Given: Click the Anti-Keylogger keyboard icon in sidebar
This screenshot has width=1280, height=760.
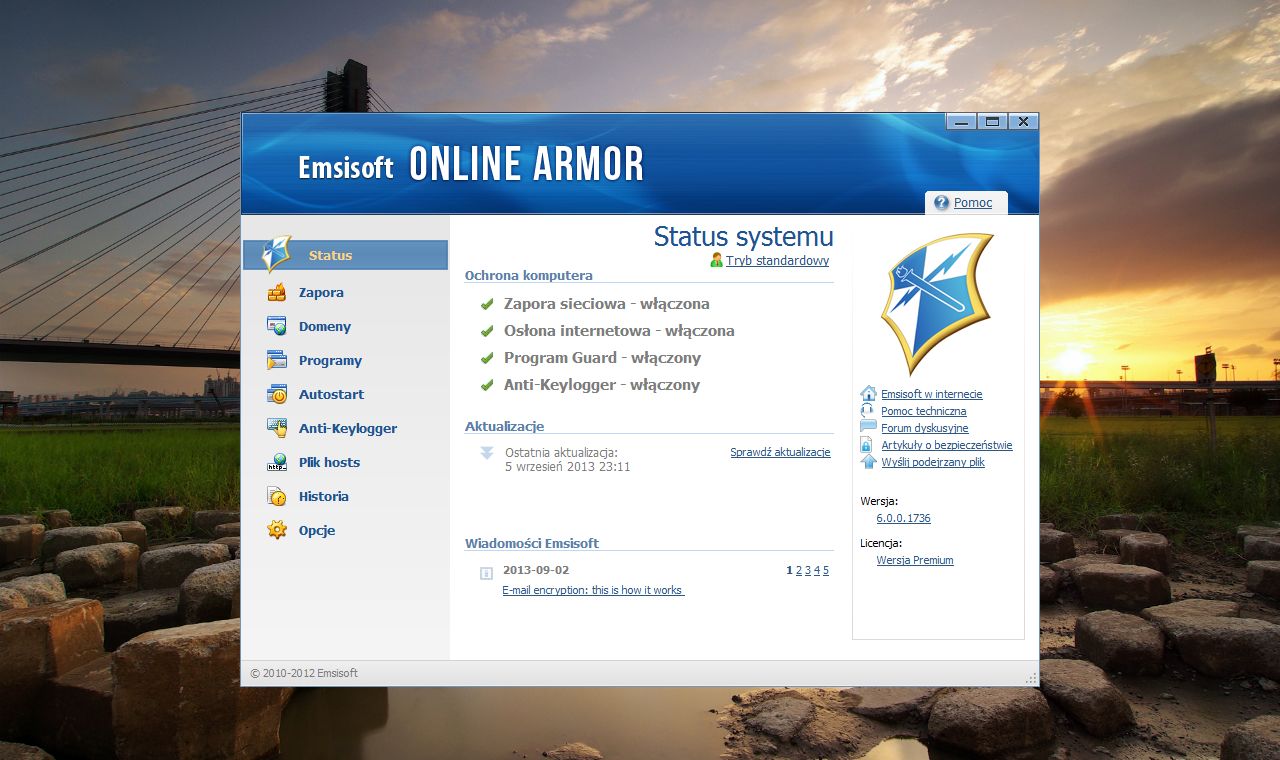Looking at the screenshot, I should (x=277, y=428).
